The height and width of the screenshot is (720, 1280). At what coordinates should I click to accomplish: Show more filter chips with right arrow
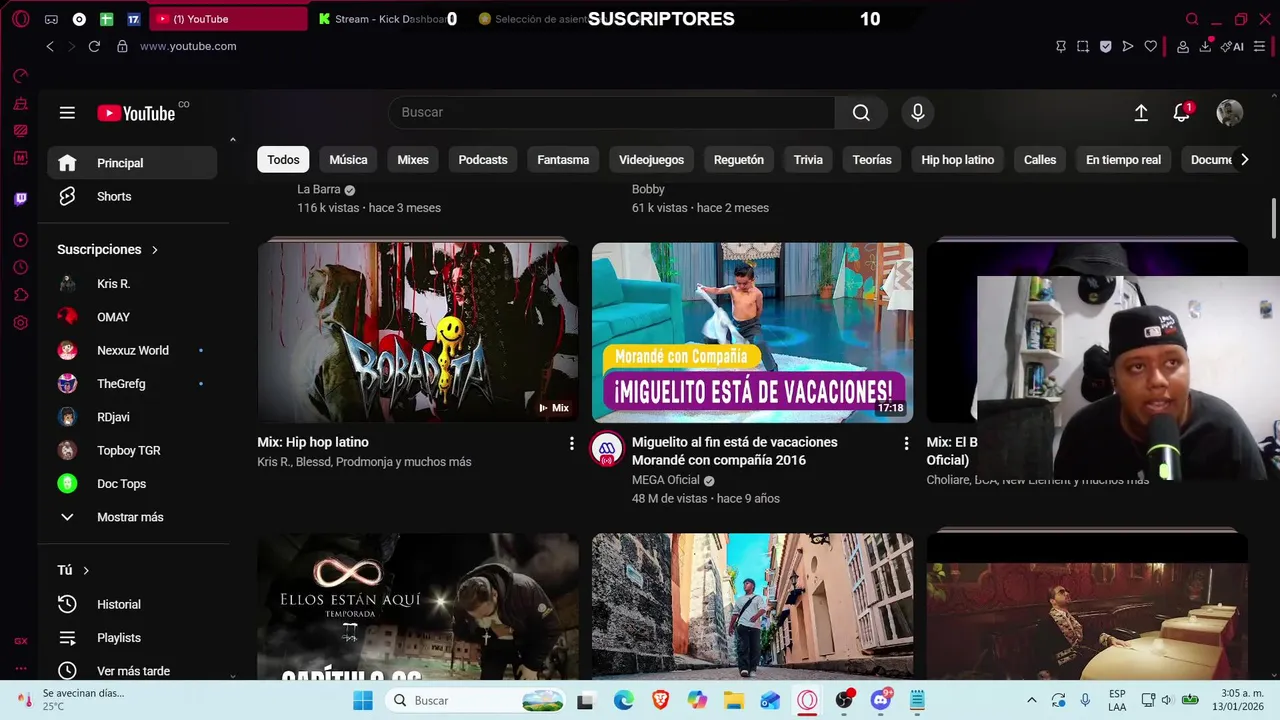click(x=1244, y=160)
